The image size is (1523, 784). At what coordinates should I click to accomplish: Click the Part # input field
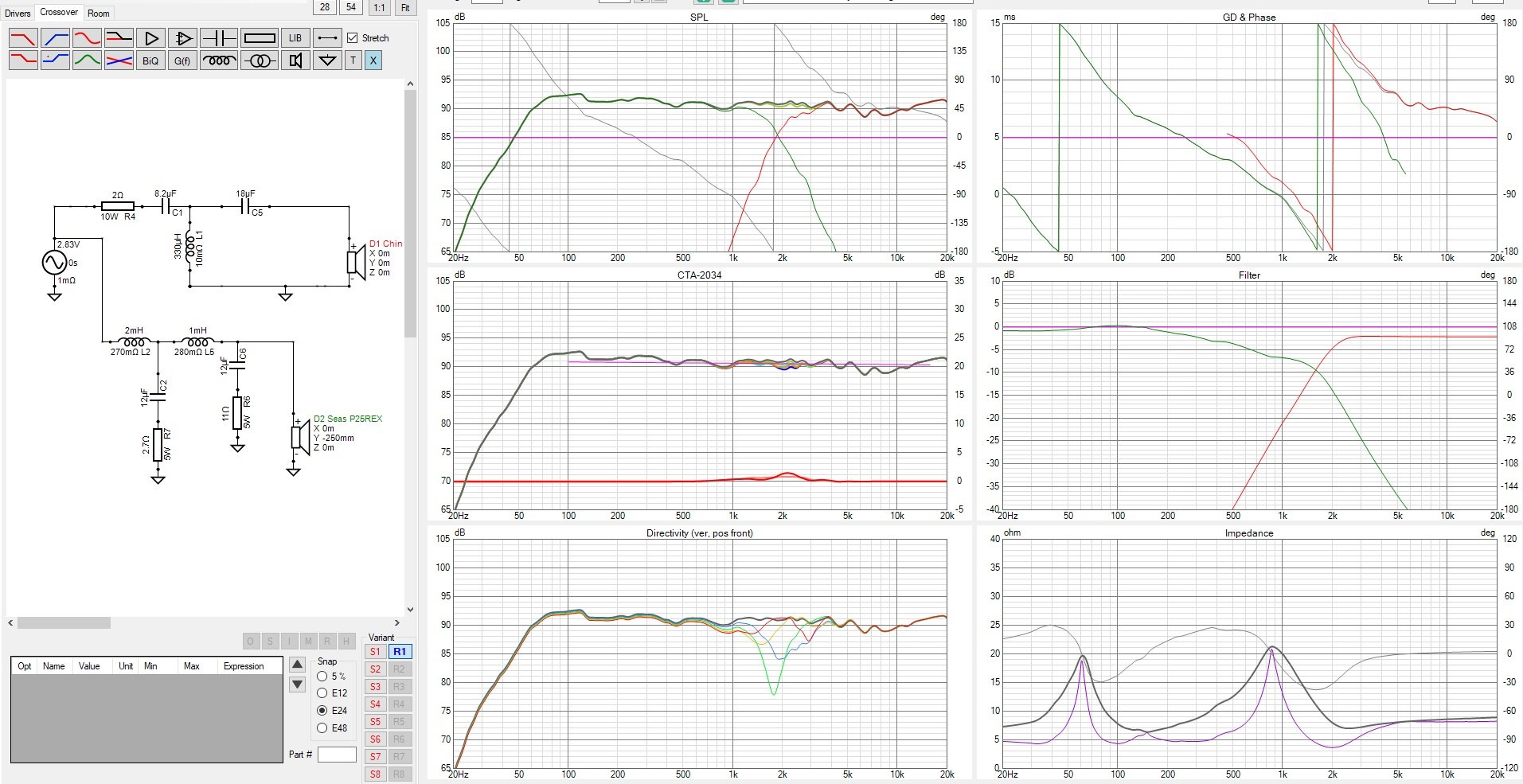click(x=337, y=754)
